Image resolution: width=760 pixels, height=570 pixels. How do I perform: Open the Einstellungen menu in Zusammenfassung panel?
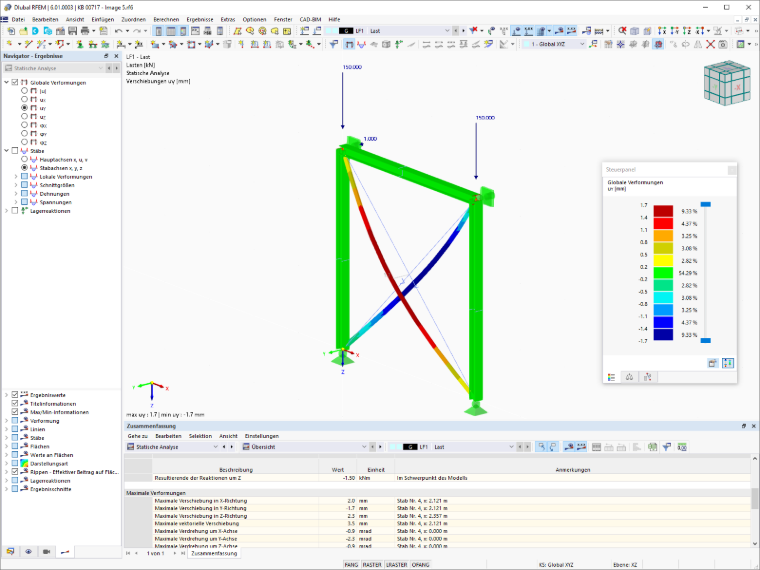tap(262, 436)
